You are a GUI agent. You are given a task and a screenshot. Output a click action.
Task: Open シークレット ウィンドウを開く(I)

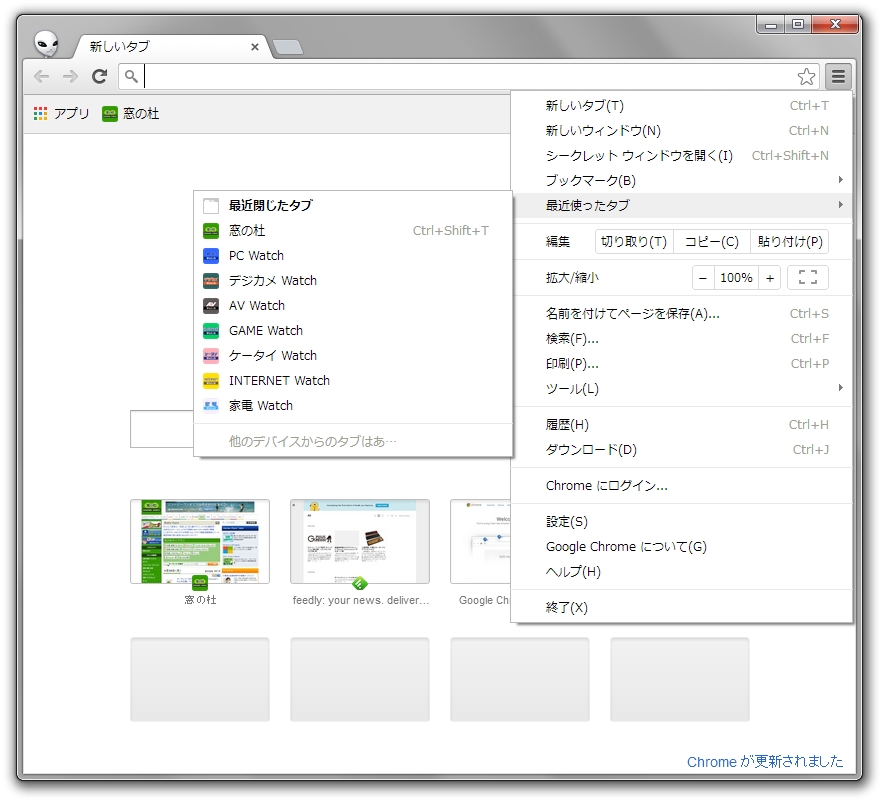tap(682, 156)
